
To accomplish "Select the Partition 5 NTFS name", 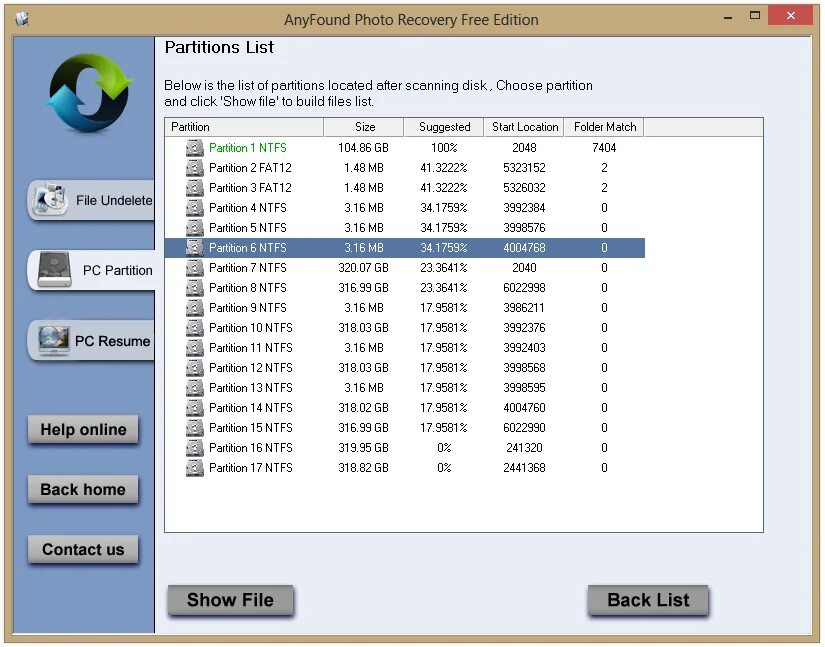I will [248, 228].
